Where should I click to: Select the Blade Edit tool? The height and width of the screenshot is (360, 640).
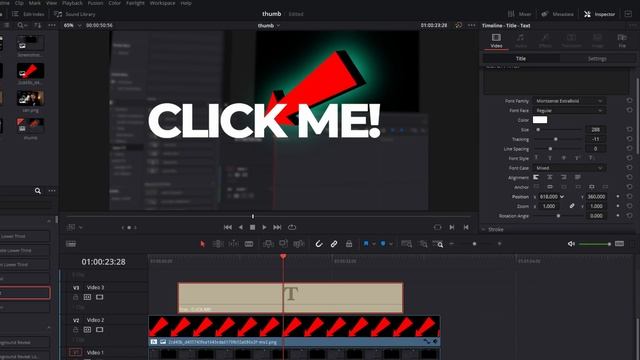click(249, 244)
